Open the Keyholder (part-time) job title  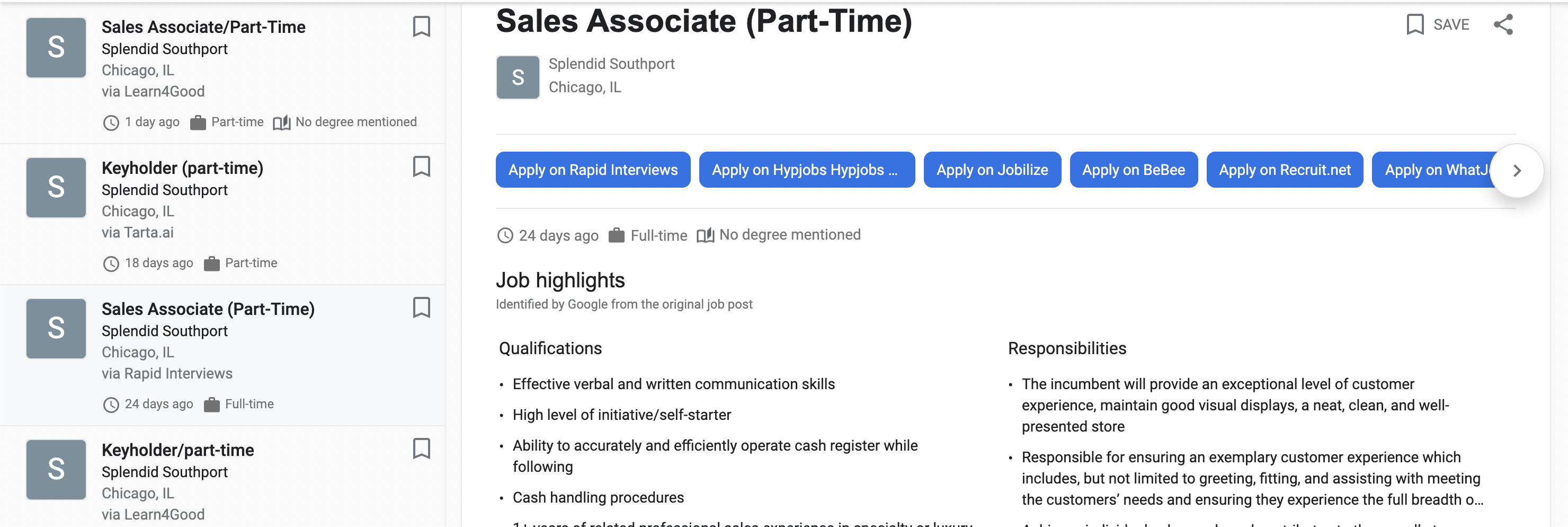click(x=182, y=168)
